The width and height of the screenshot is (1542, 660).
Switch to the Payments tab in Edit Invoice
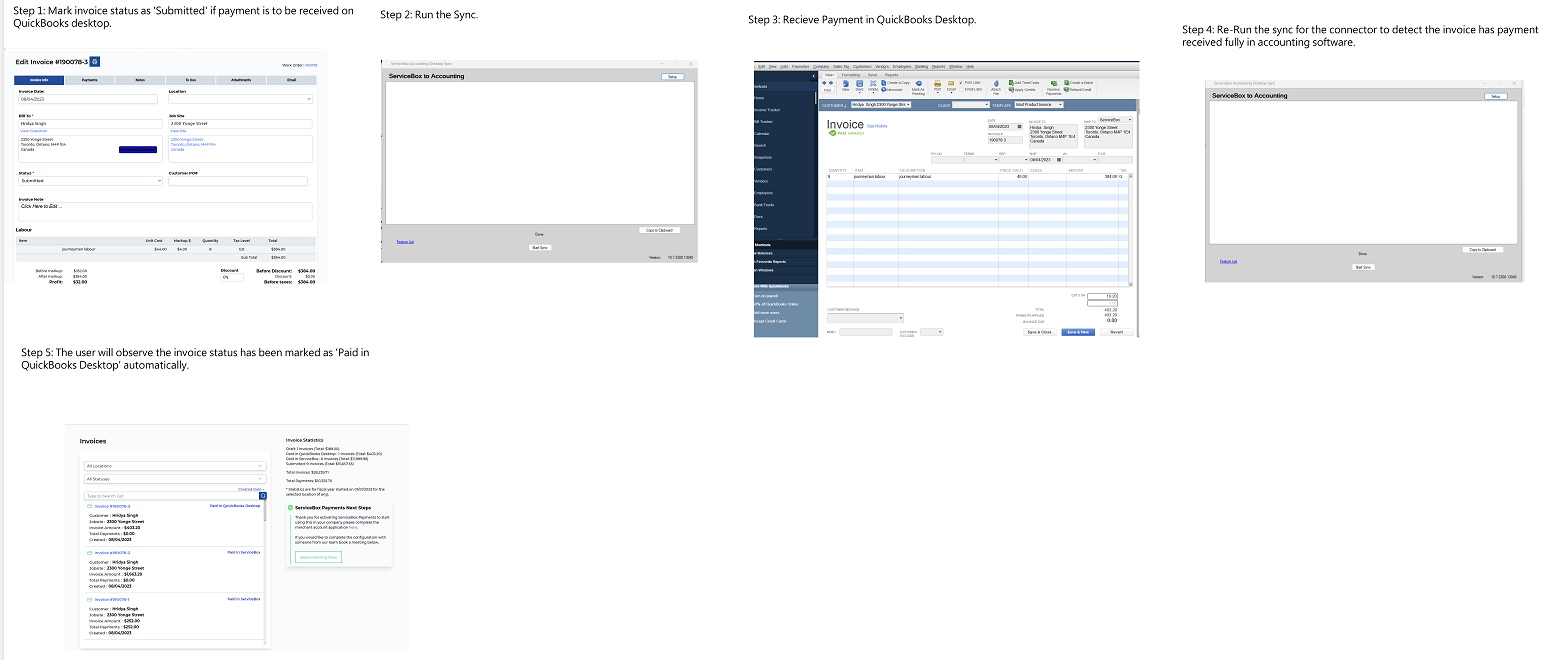click(89, 80)
